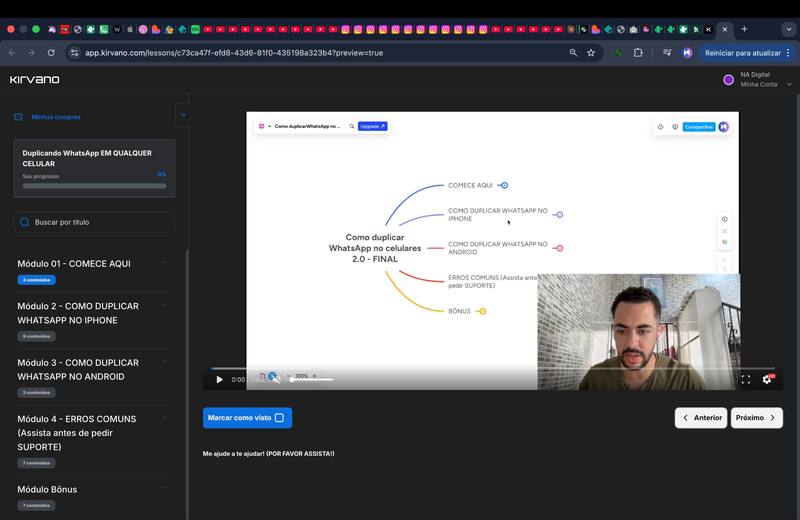Close the active Kirvano tab
800x520 pixels.
click(724, 30)
